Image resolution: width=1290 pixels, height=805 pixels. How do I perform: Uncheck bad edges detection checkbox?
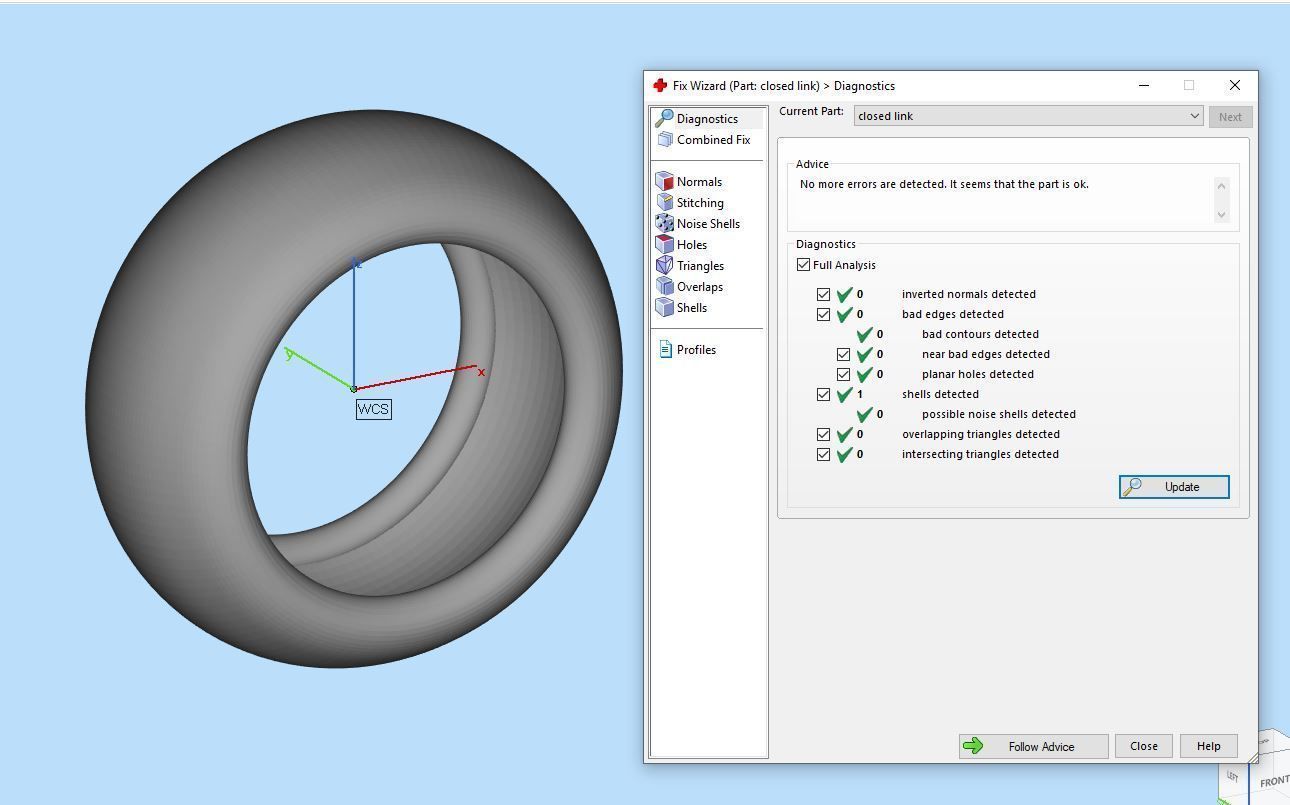pos(823,314)
